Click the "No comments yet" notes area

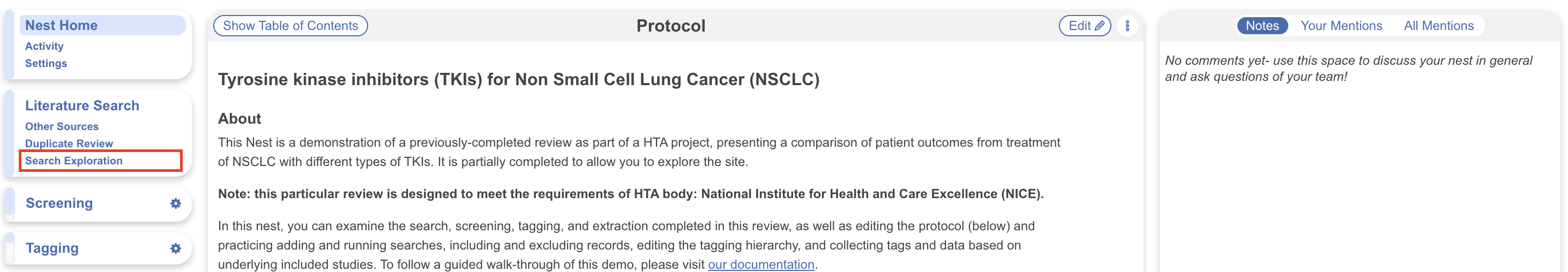[1348, 68]
